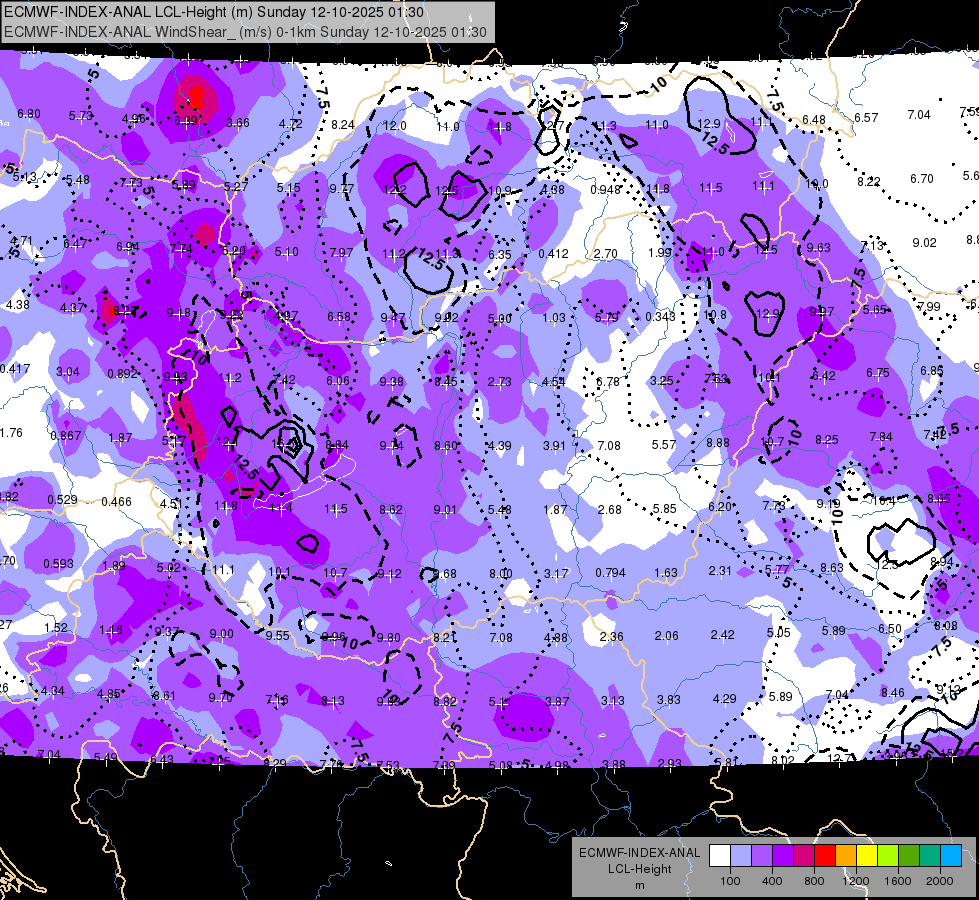Select the yellow legend color swatch

(867, 856)
